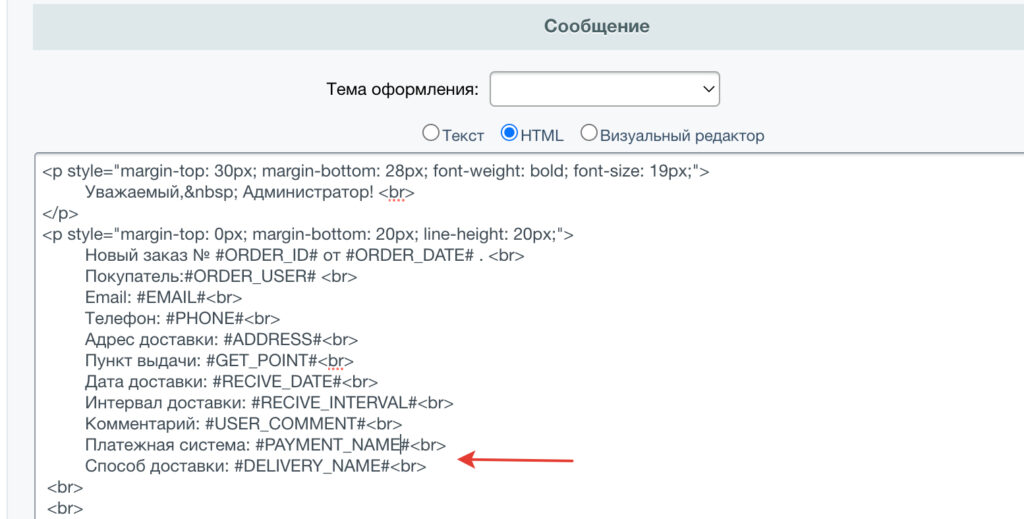The height and width of the screenshot is (519, 1024).
Task: Click the text Новый заказ №
Action: click(x=146, y=255)
